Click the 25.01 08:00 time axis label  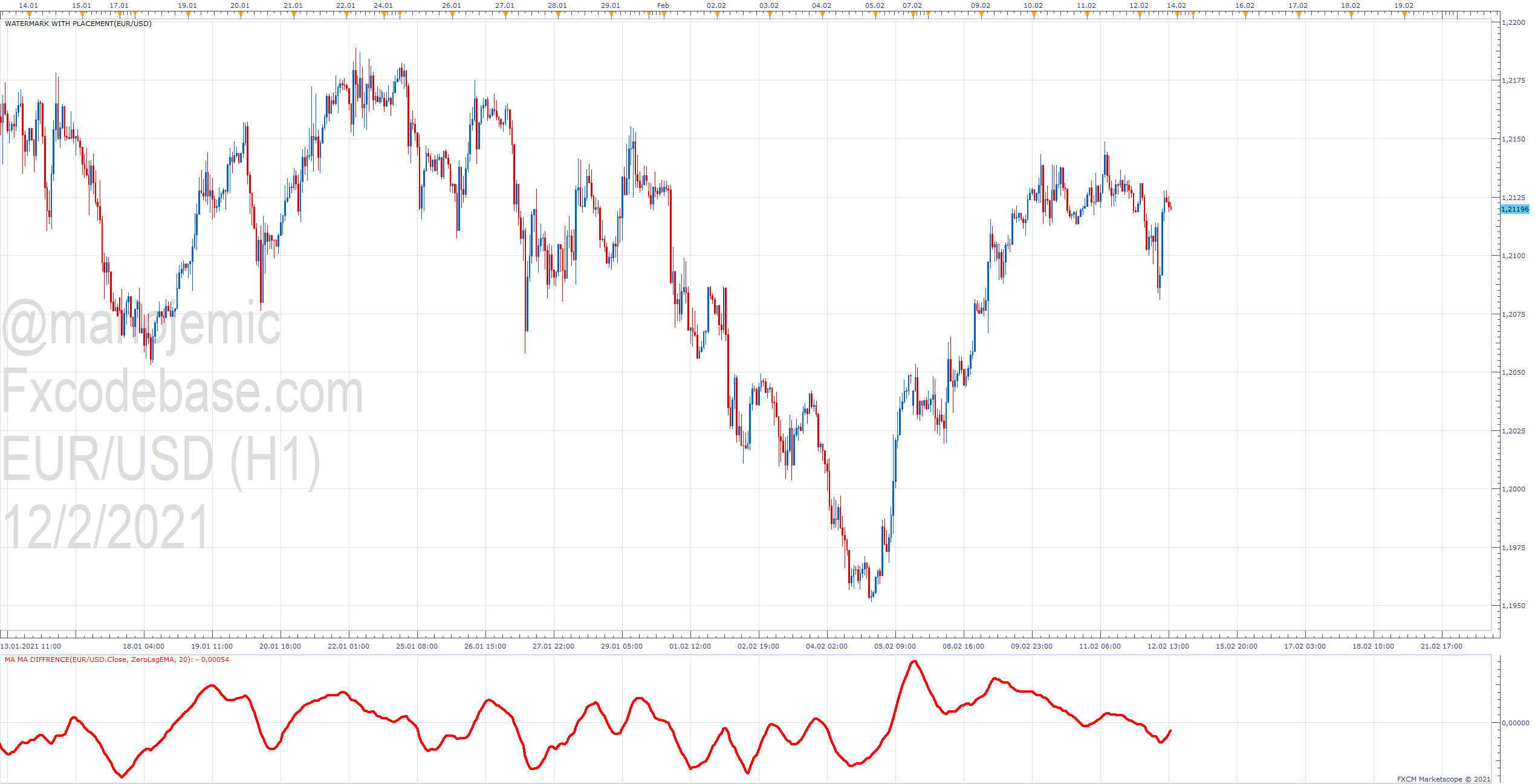click(417, 646)
